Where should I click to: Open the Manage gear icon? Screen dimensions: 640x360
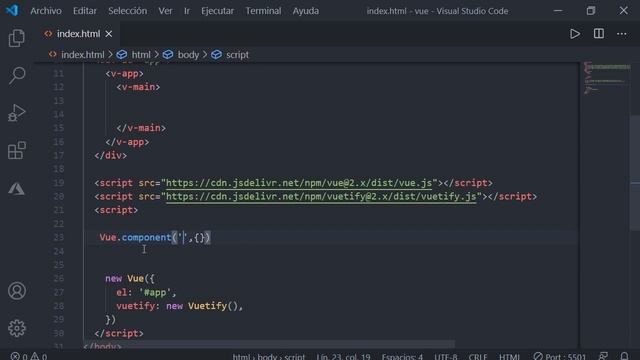[x=17, y=328]
